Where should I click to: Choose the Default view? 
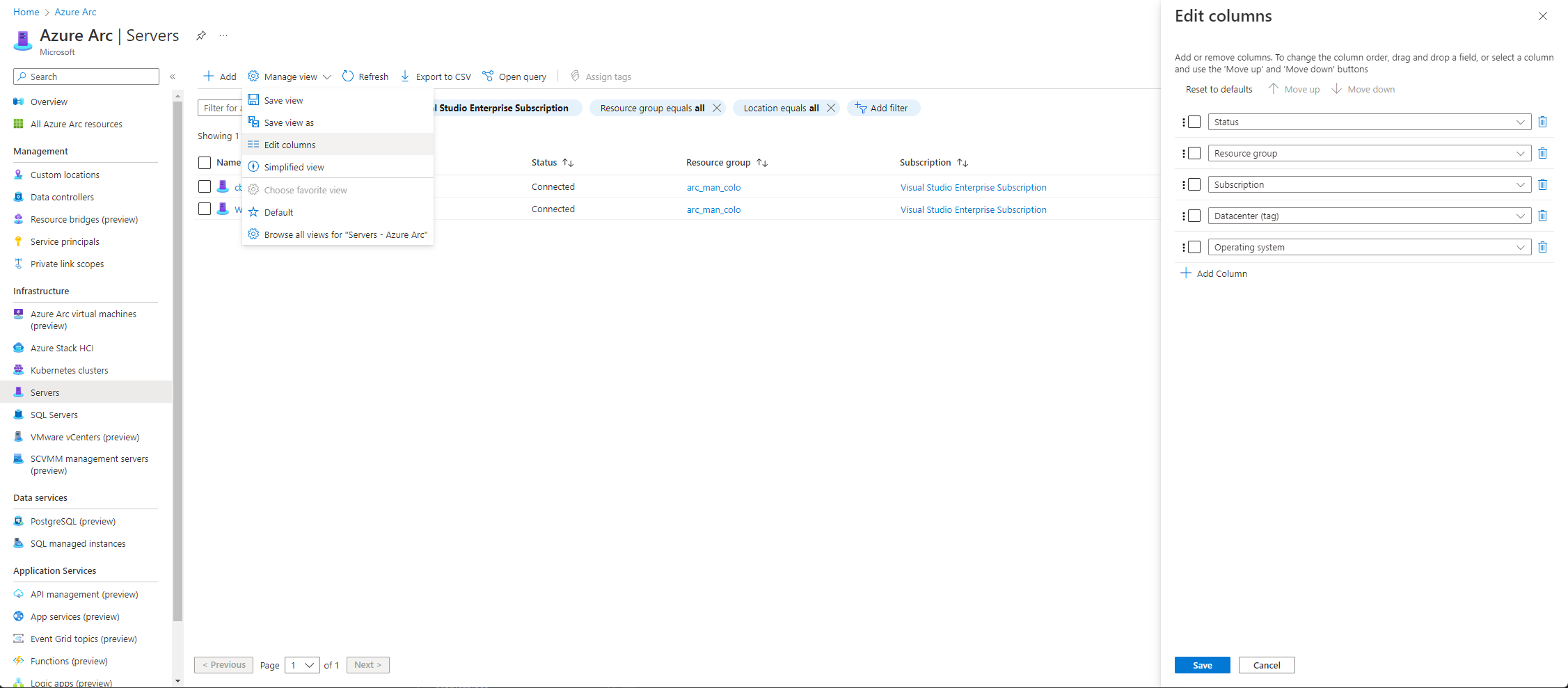pos(338,212)
